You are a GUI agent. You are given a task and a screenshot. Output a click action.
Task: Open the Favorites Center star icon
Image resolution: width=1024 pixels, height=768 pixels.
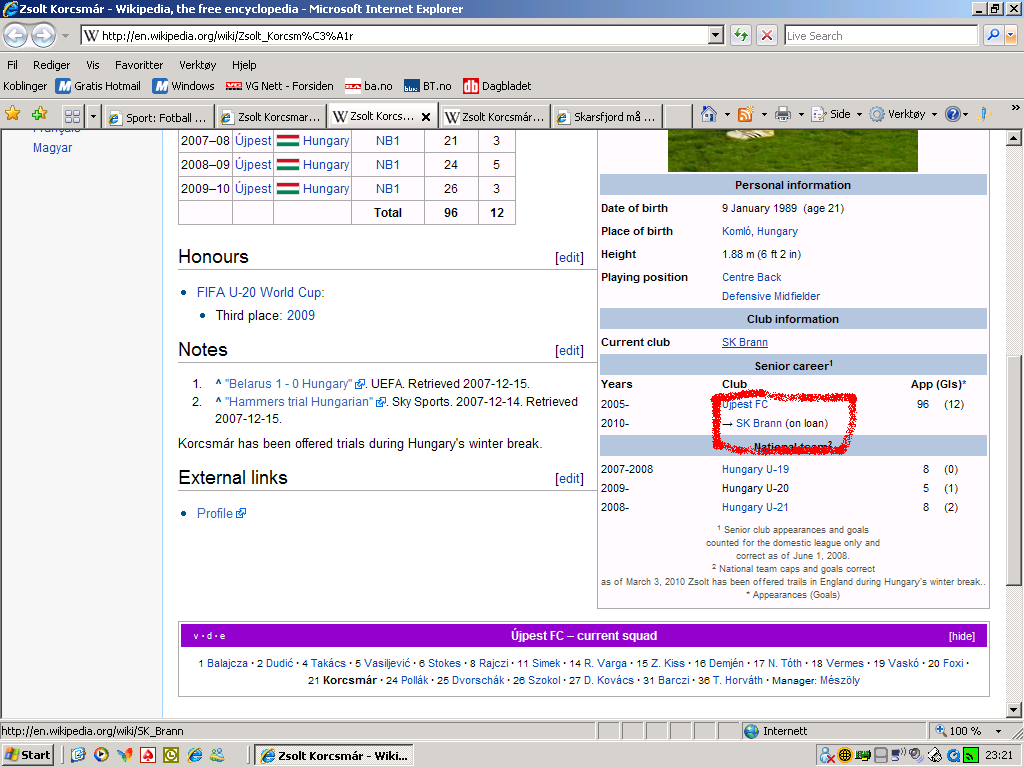tap(12, 114)
